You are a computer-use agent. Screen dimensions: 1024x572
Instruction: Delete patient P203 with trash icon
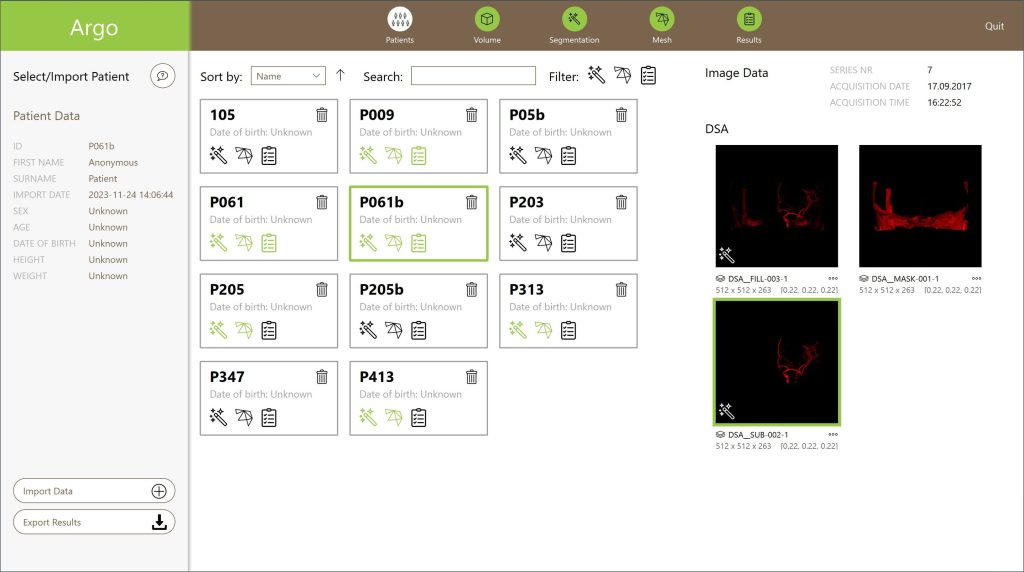621,202
